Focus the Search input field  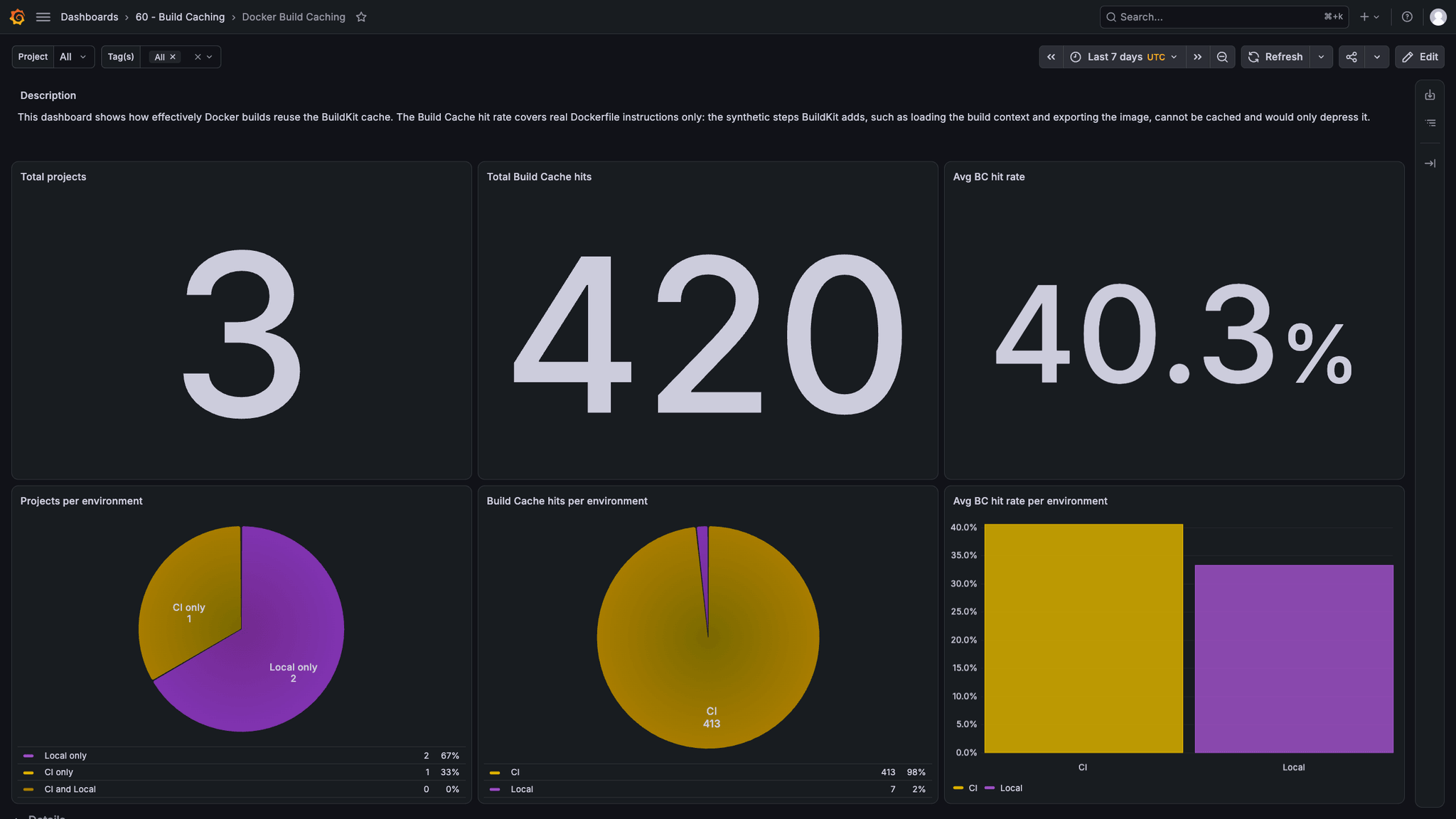pyautogui.click(x=1224, y=17)
